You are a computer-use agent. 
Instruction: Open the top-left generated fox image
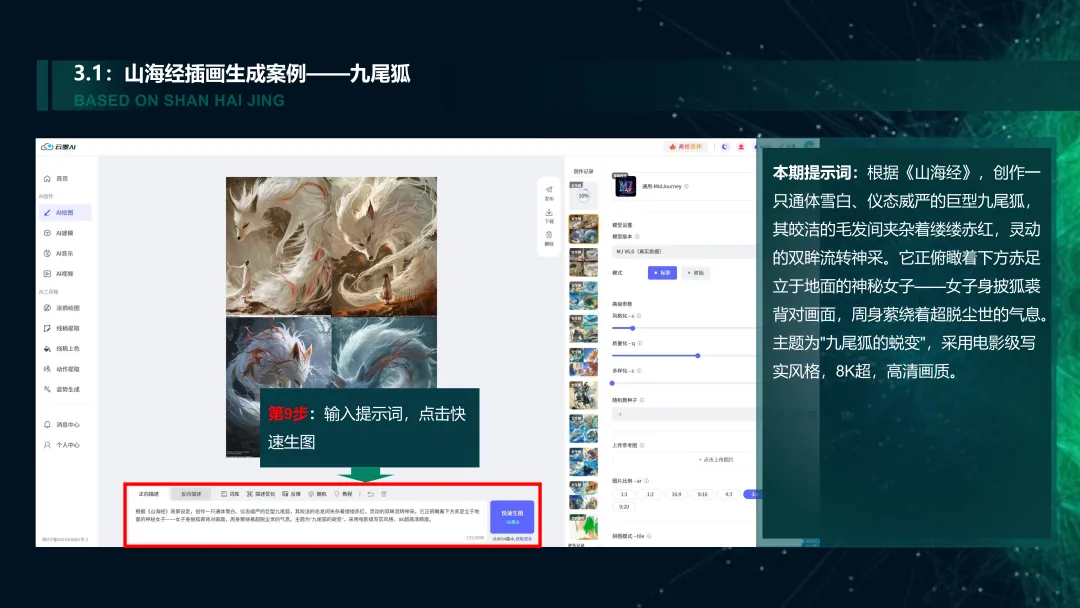[278, 246]
